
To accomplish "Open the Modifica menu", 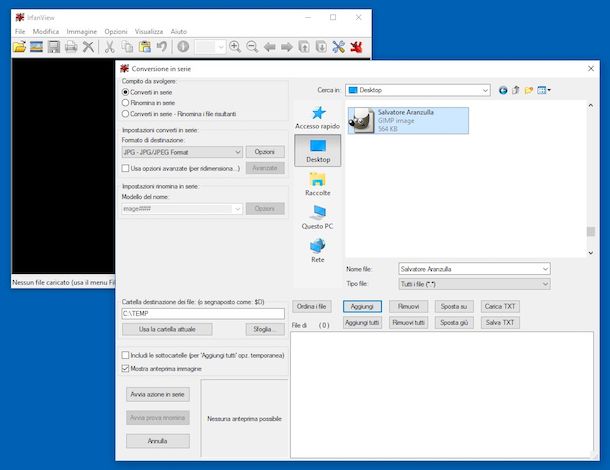I will 46,32.
